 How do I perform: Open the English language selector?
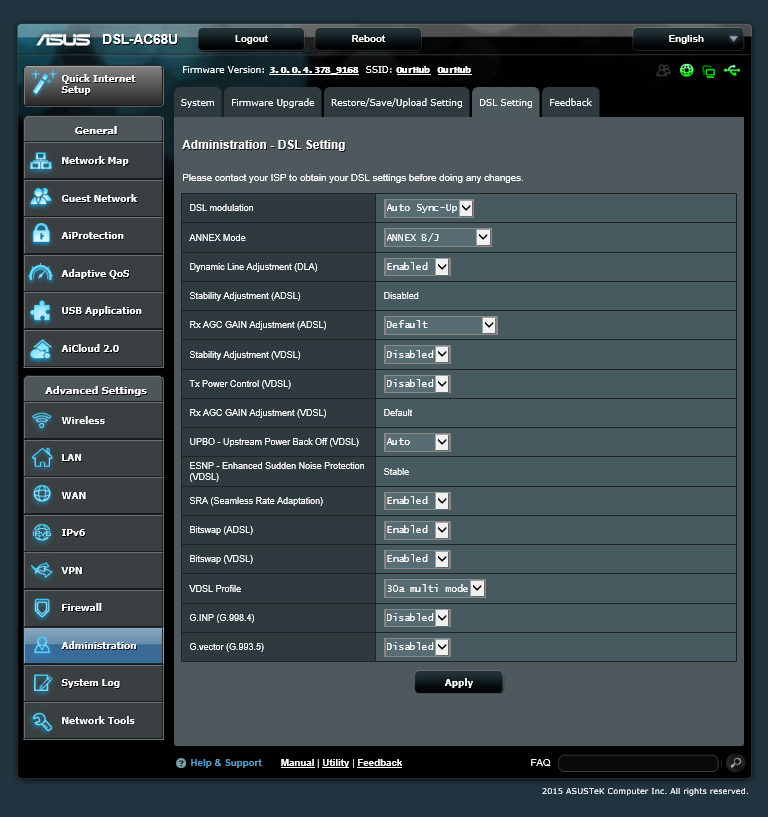688,39
